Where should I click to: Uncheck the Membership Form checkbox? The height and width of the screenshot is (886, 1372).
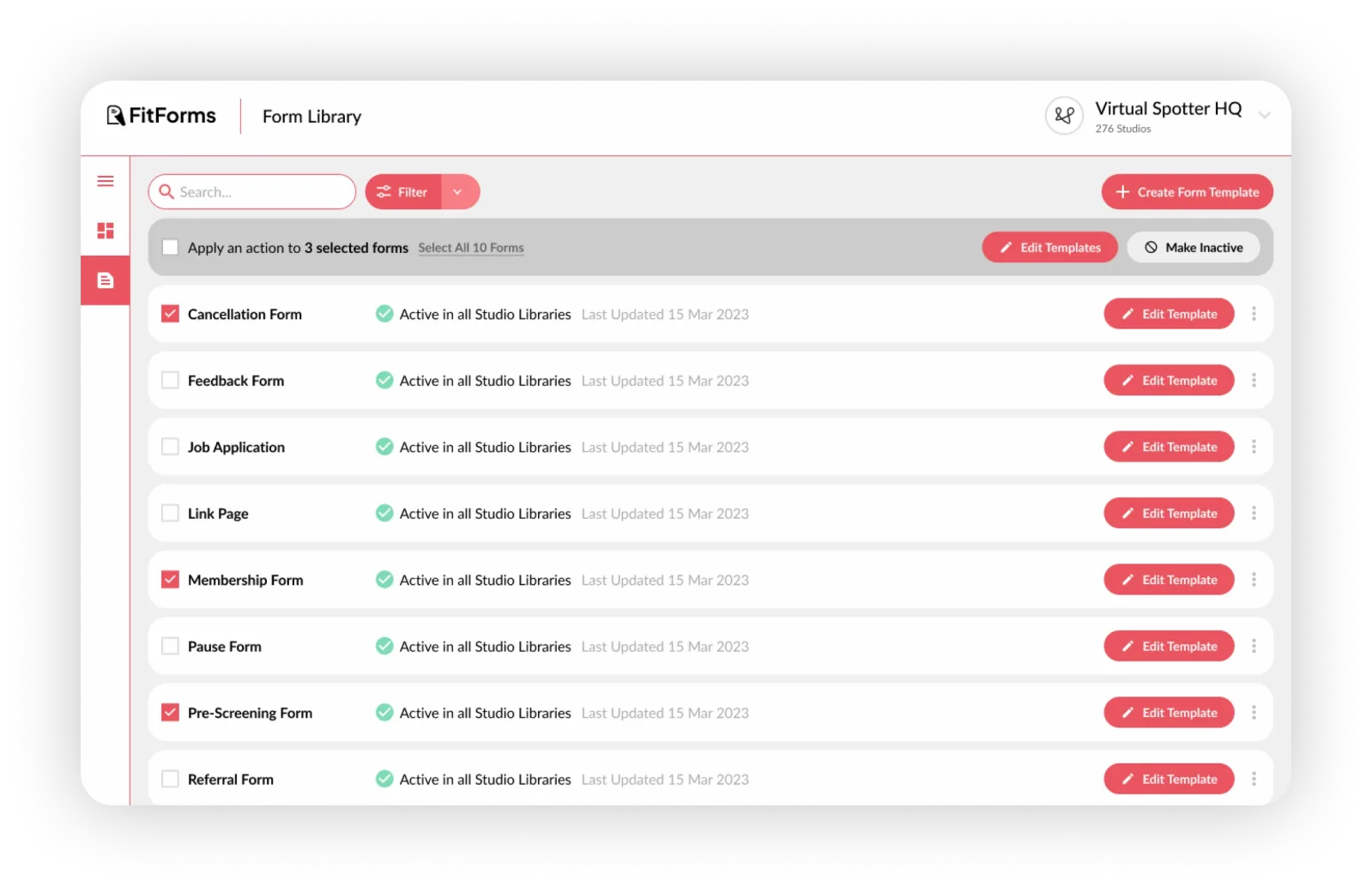(171, 580)
